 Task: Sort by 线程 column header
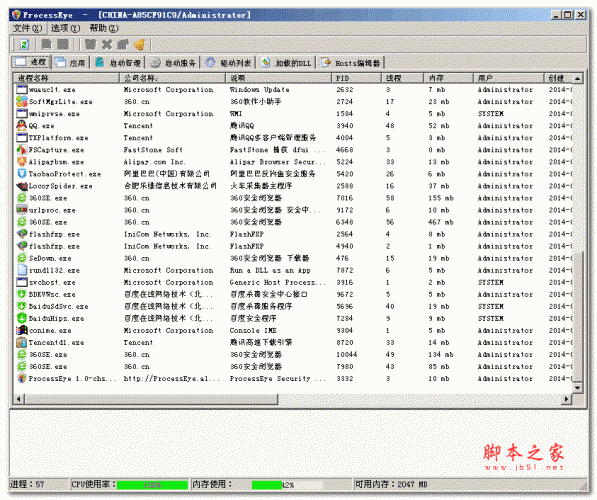pyautogui.click(x=402, y=78)
